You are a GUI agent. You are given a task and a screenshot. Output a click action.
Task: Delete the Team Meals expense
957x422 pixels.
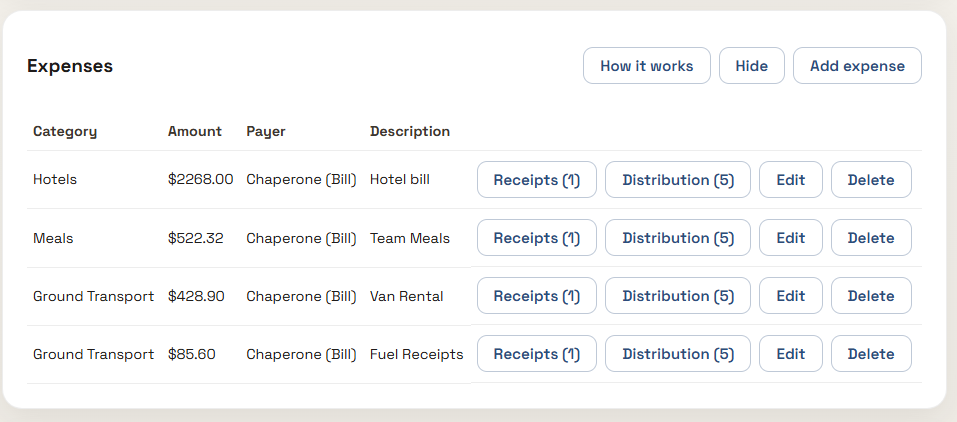point(871,238)
